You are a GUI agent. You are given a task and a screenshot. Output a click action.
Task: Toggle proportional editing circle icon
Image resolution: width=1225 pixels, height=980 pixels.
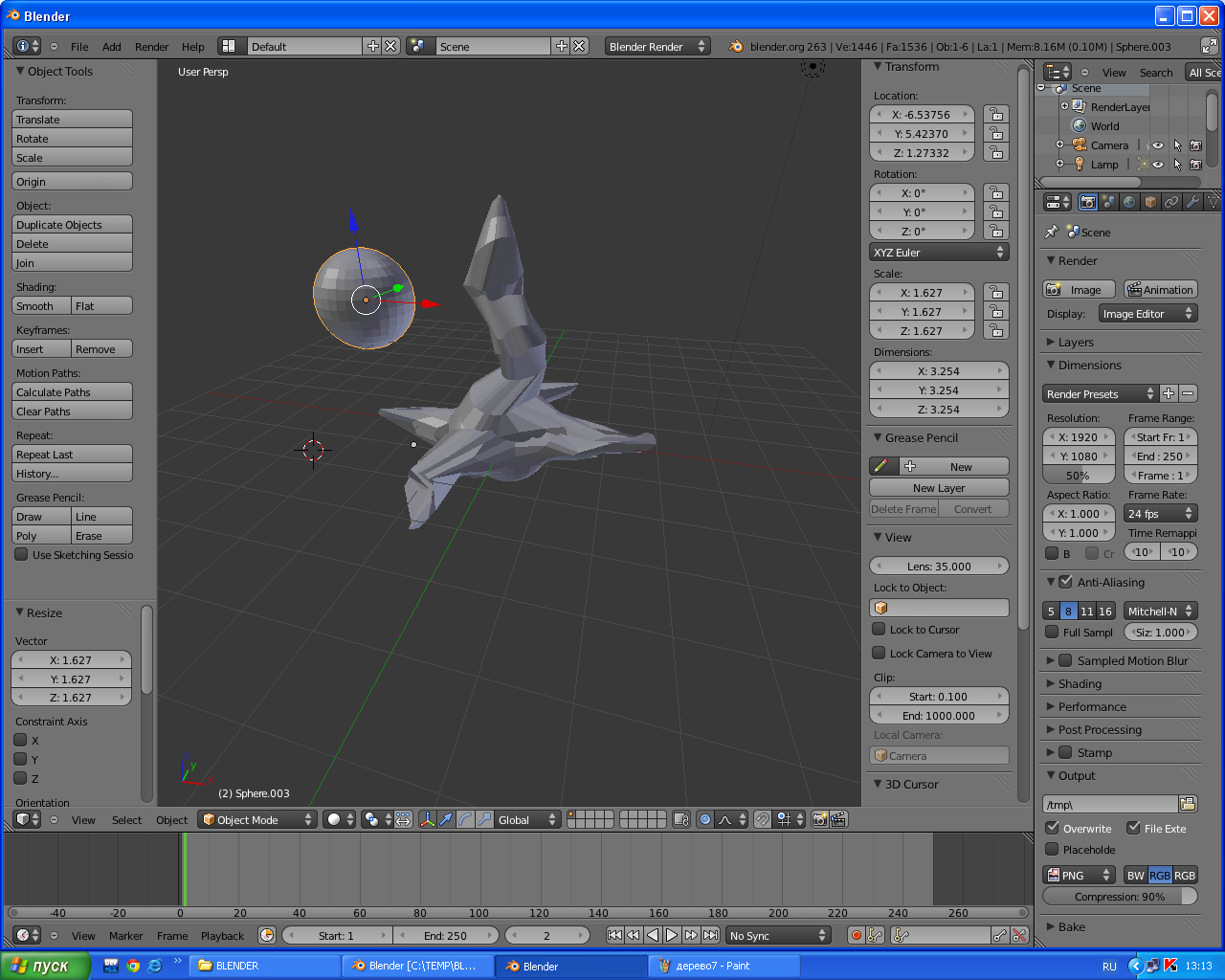(705, 819)
